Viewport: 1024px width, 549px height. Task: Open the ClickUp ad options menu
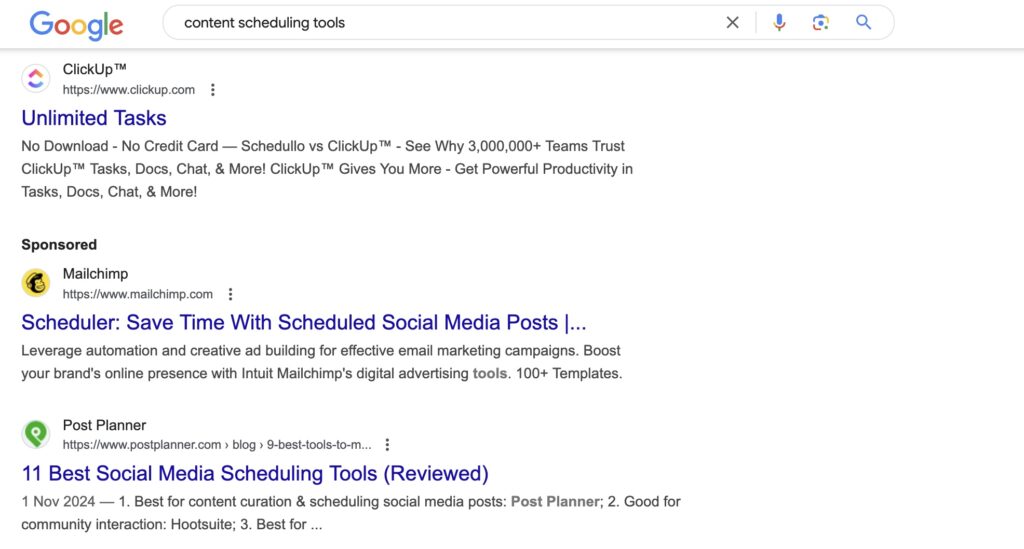tap(212, 90)
